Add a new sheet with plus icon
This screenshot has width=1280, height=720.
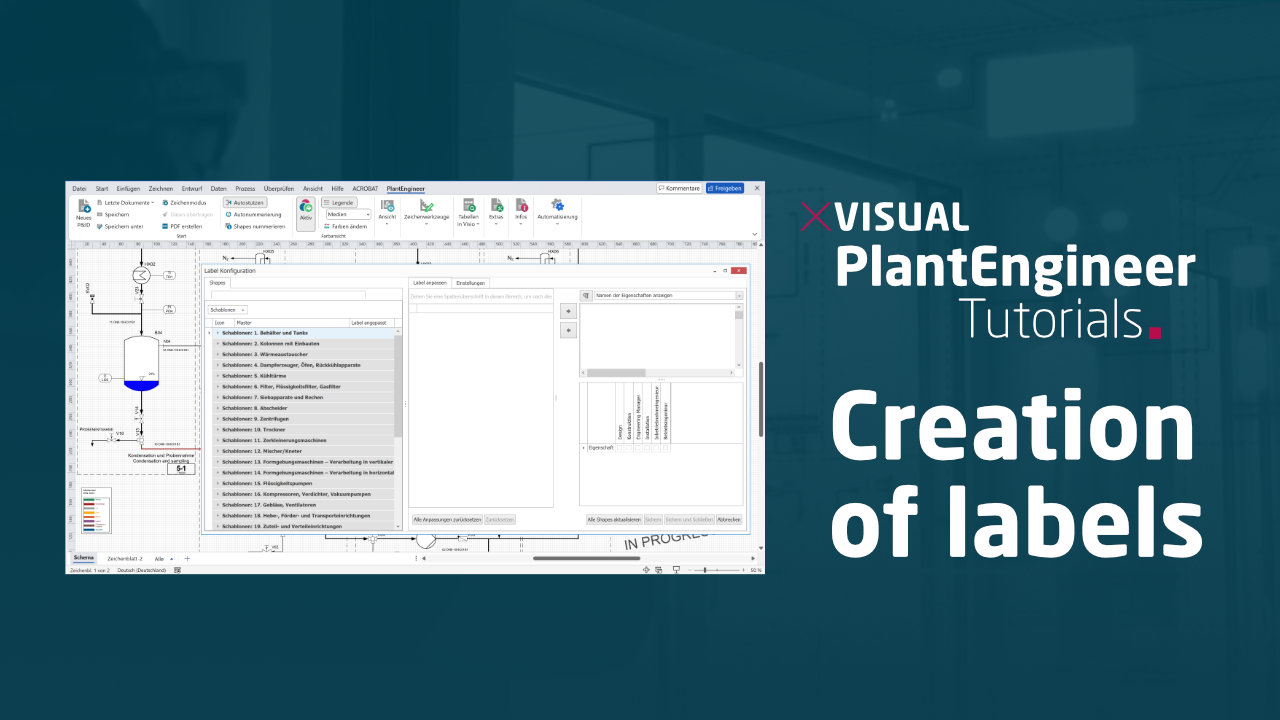point(187,558)
